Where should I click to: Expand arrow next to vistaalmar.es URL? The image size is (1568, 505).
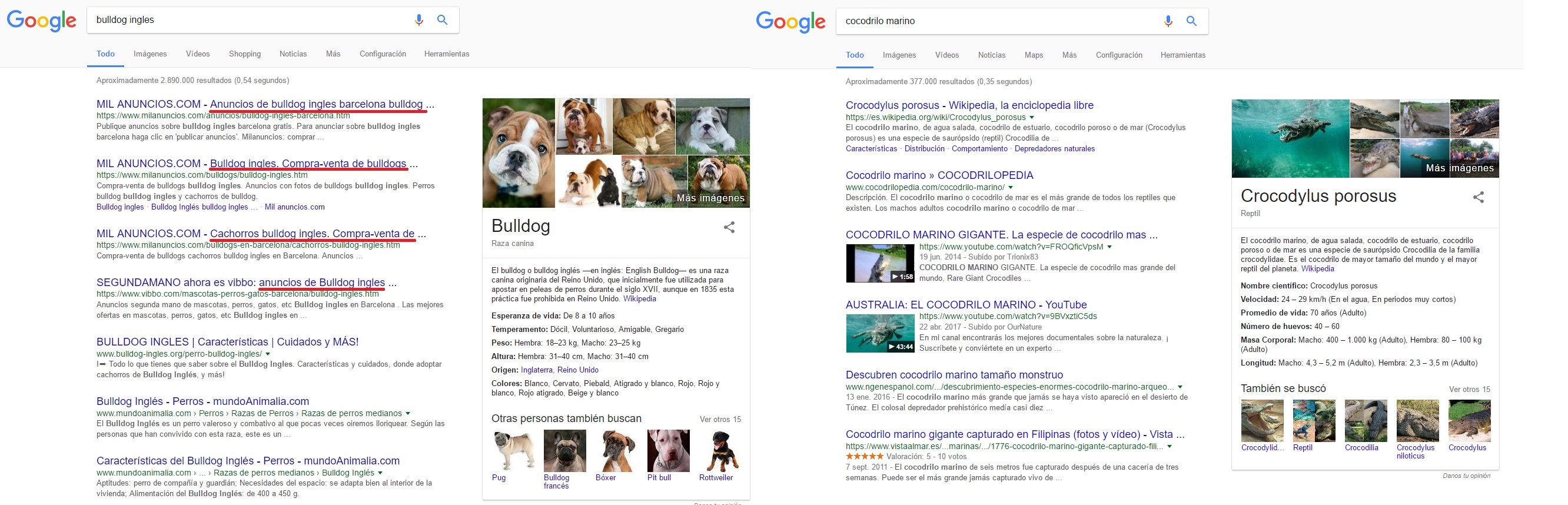(x=1170, y=447)
